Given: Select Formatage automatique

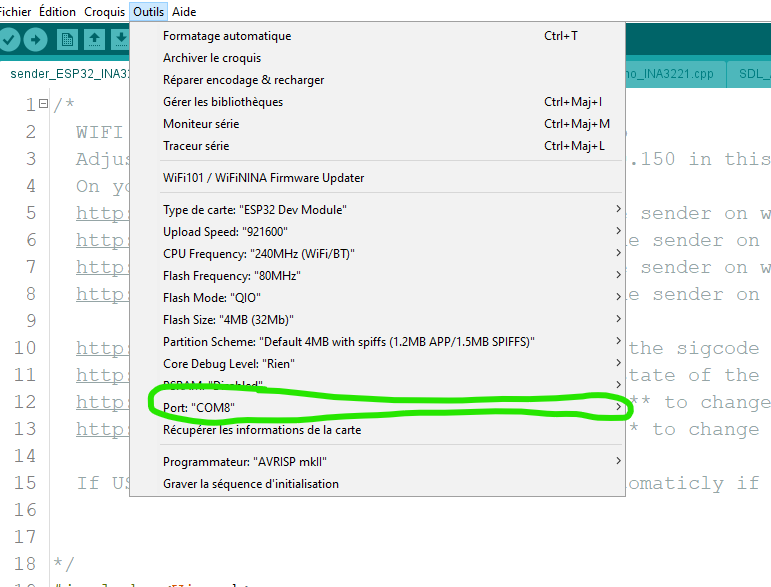Looking at the screenshot, I should click(377, 36).
